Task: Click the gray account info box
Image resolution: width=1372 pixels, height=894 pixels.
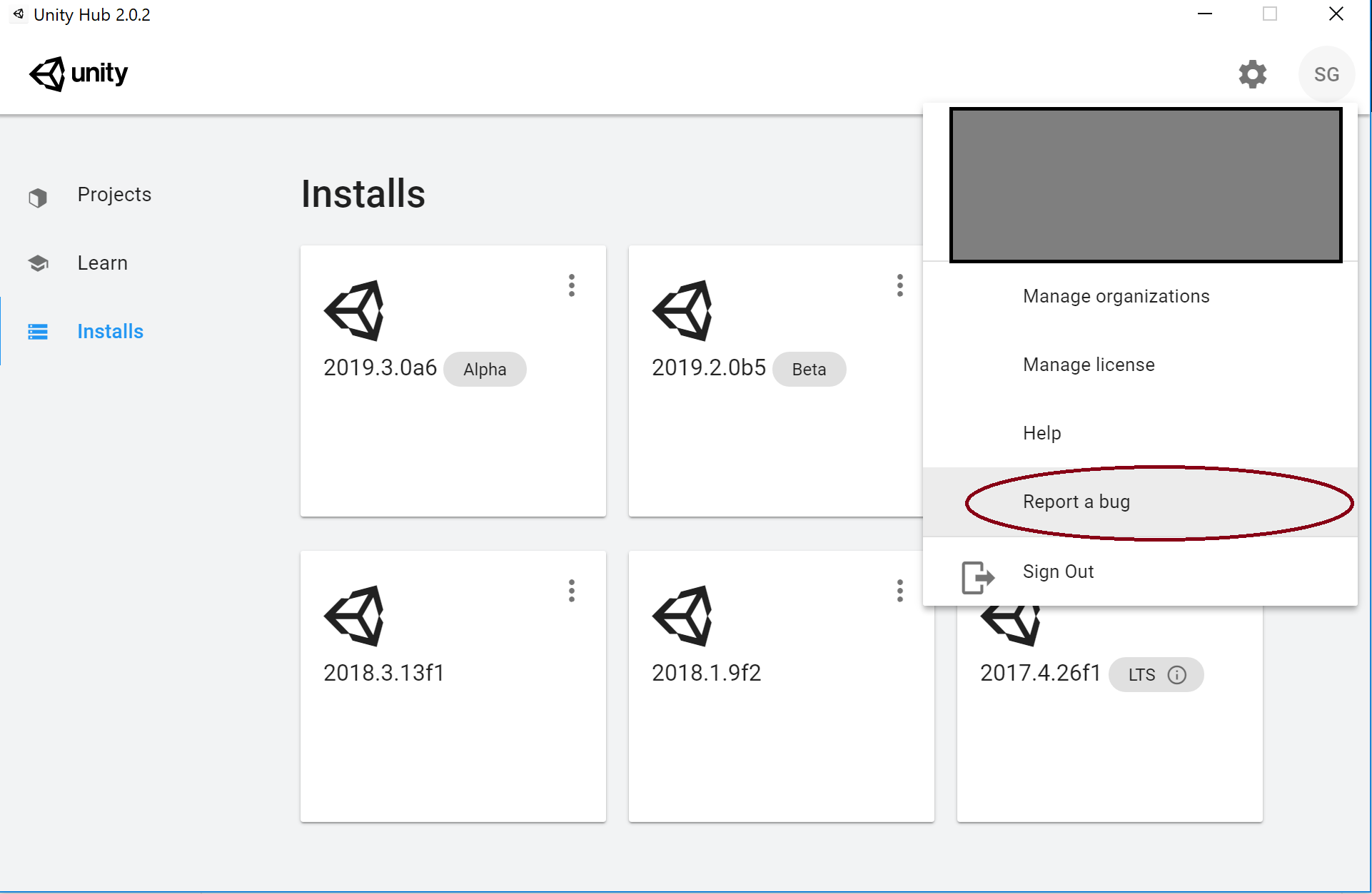Action: point(1145,186)
